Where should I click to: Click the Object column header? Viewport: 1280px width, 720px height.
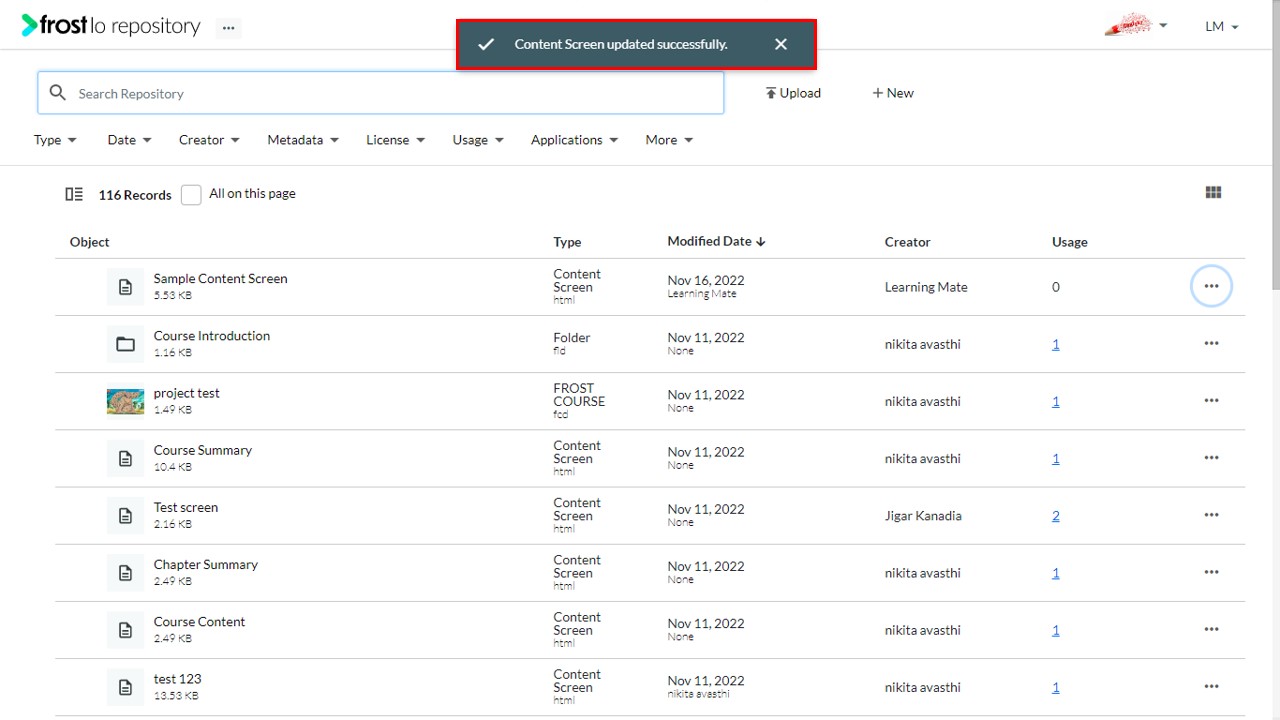89,242
